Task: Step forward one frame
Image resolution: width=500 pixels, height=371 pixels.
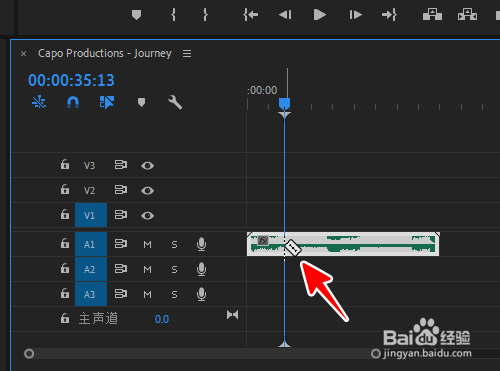Action: (x=355, y=15)
